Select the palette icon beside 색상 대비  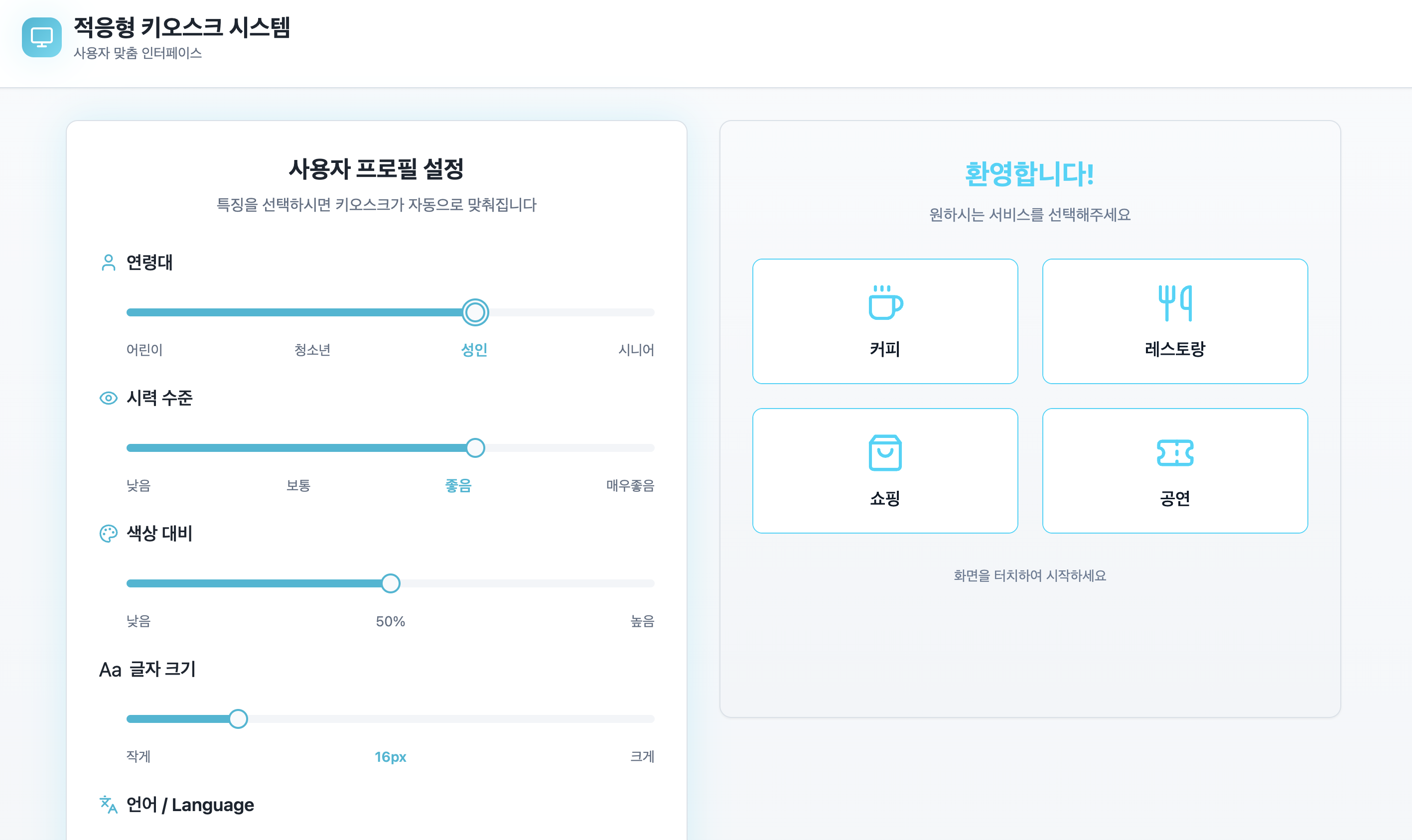[108, 533]
